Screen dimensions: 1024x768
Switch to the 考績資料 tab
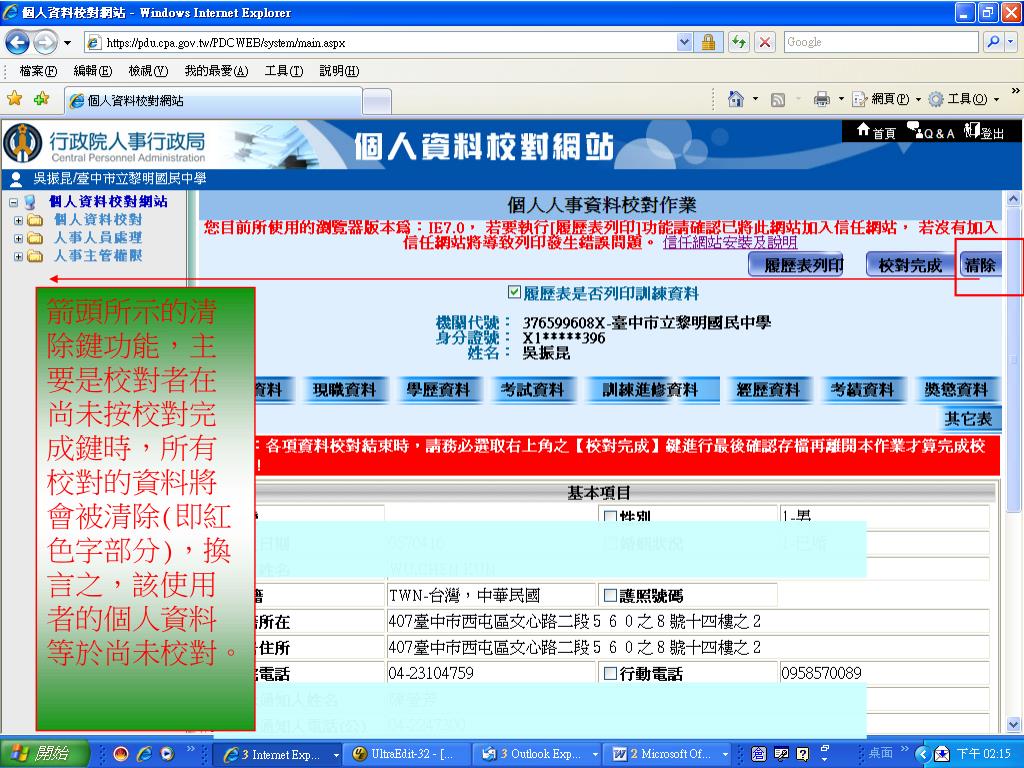click(x=862, y=389)
